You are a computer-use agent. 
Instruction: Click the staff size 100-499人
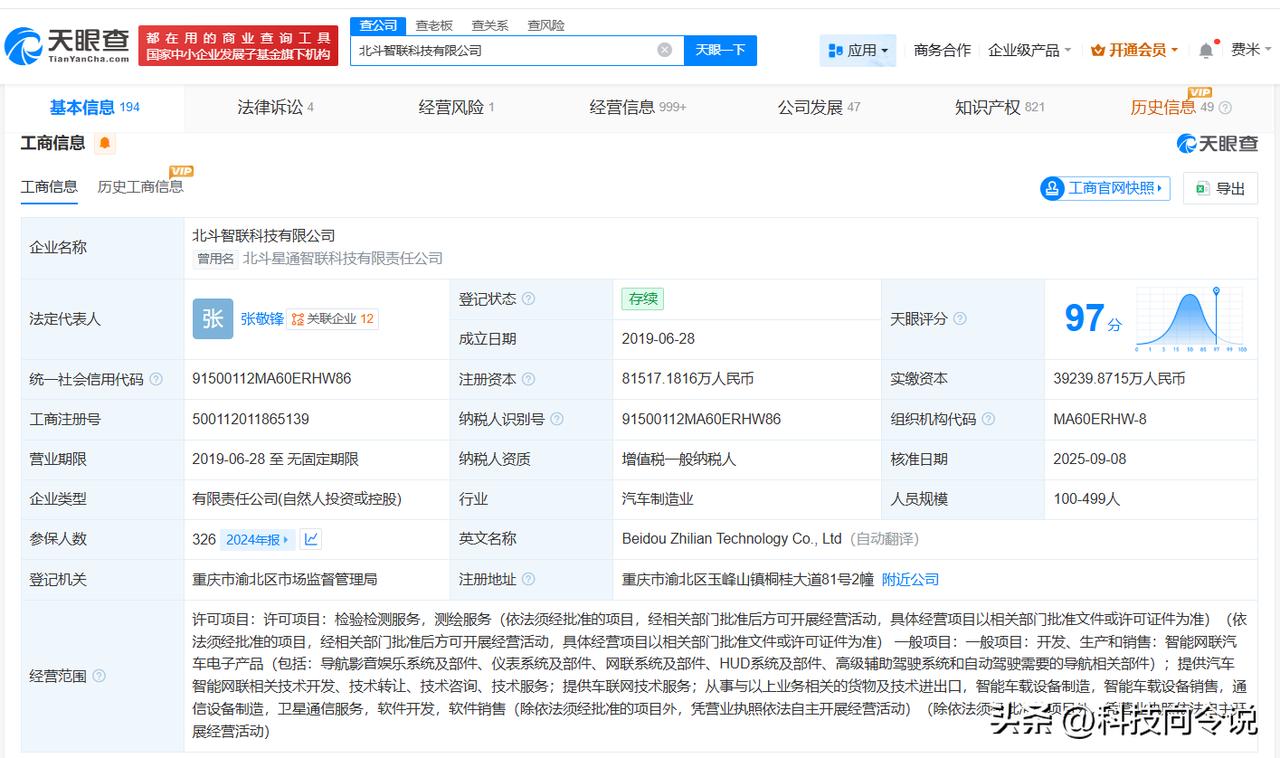(x=1087, y=499)
